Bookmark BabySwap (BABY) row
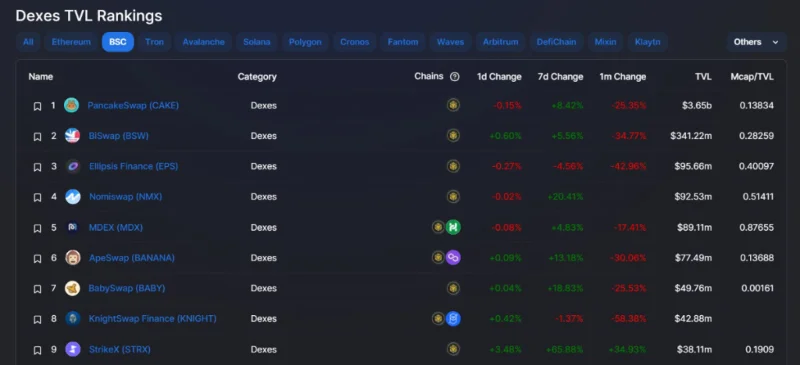 point(37,289)
